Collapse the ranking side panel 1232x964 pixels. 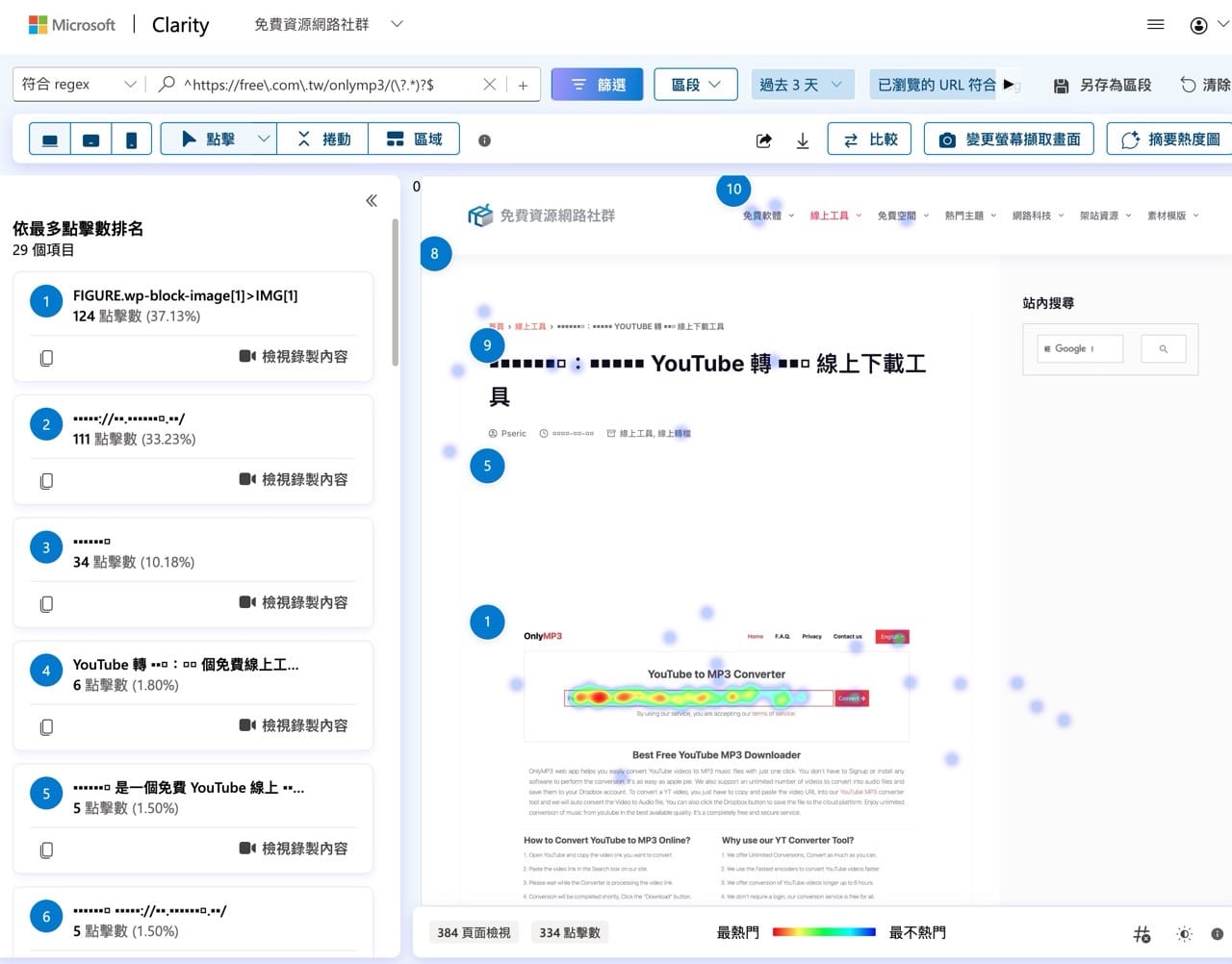click(x=372, y=200)
